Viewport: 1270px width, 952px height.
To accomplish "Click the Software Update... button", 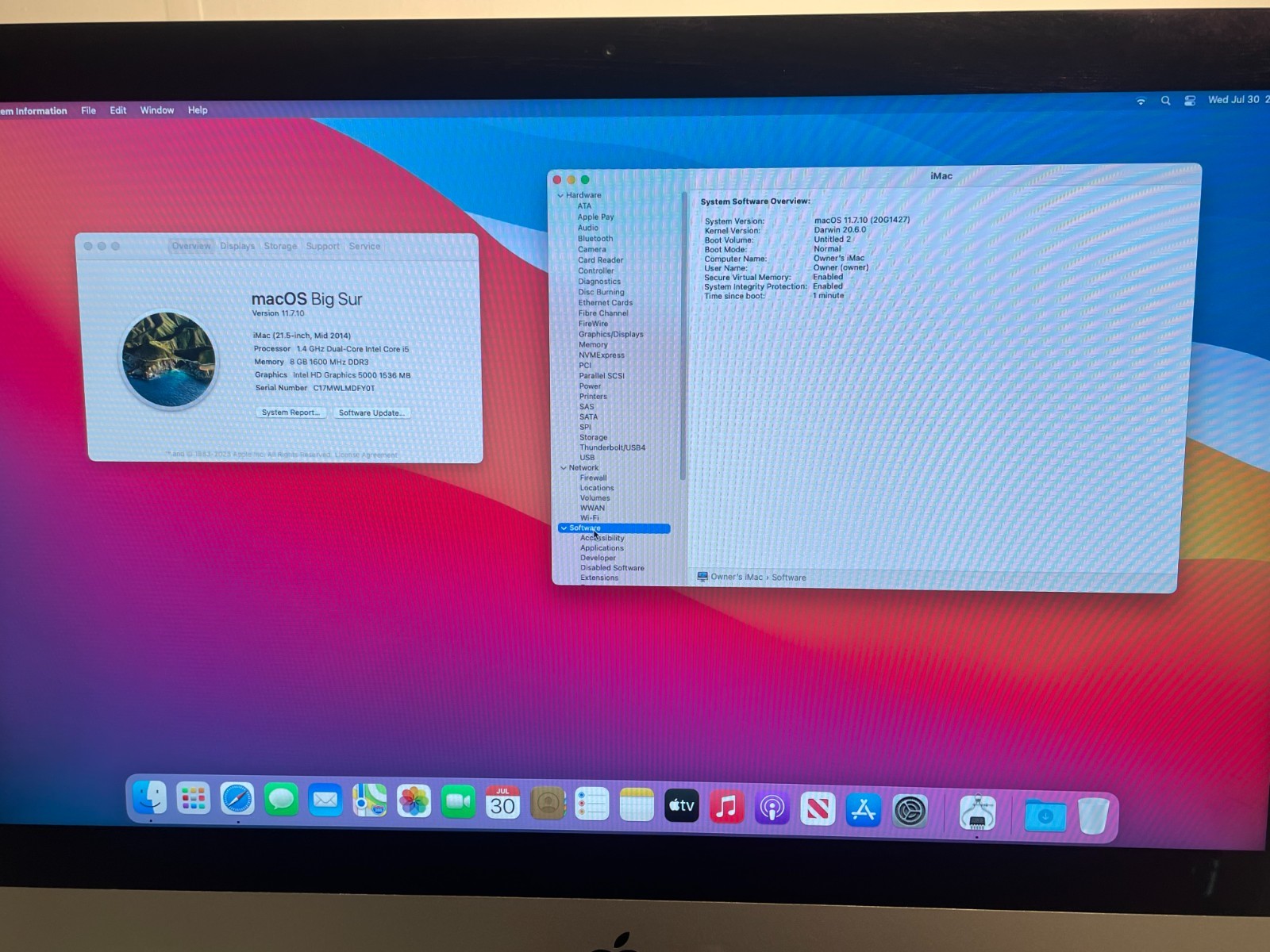I will coord(371,413).
